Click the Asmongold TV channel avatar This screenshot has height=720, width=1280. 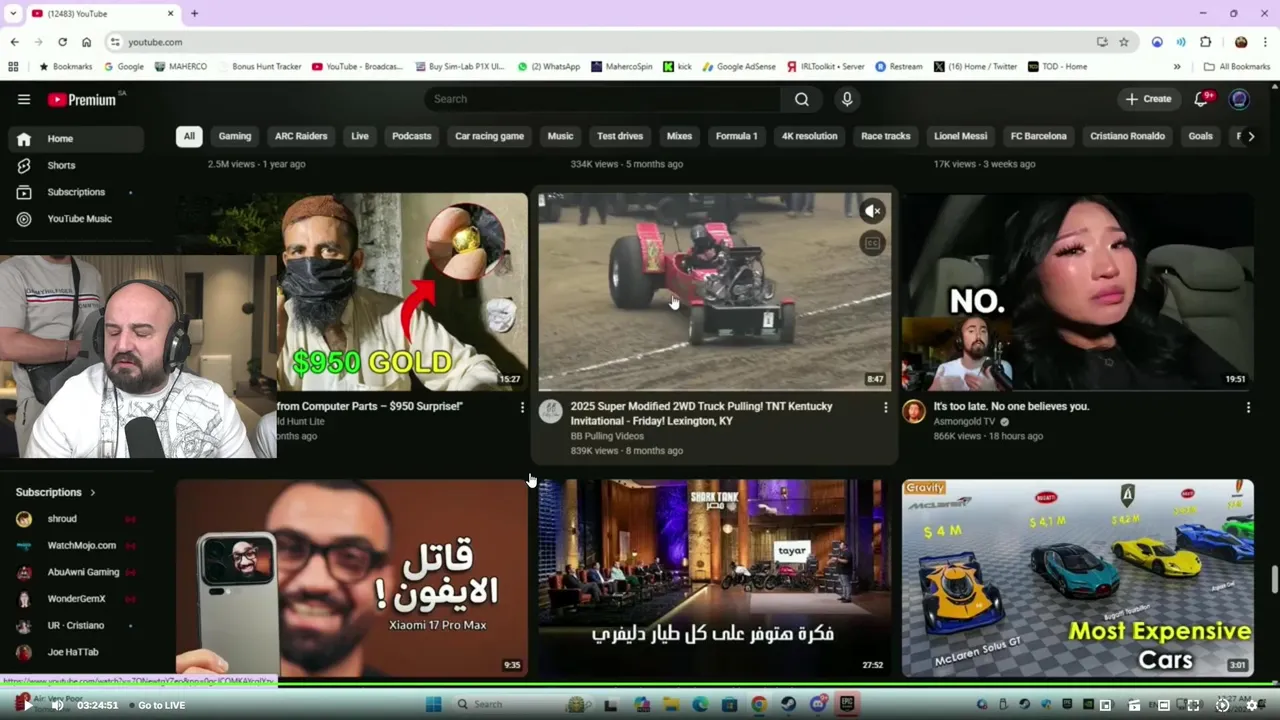point(914,412)
